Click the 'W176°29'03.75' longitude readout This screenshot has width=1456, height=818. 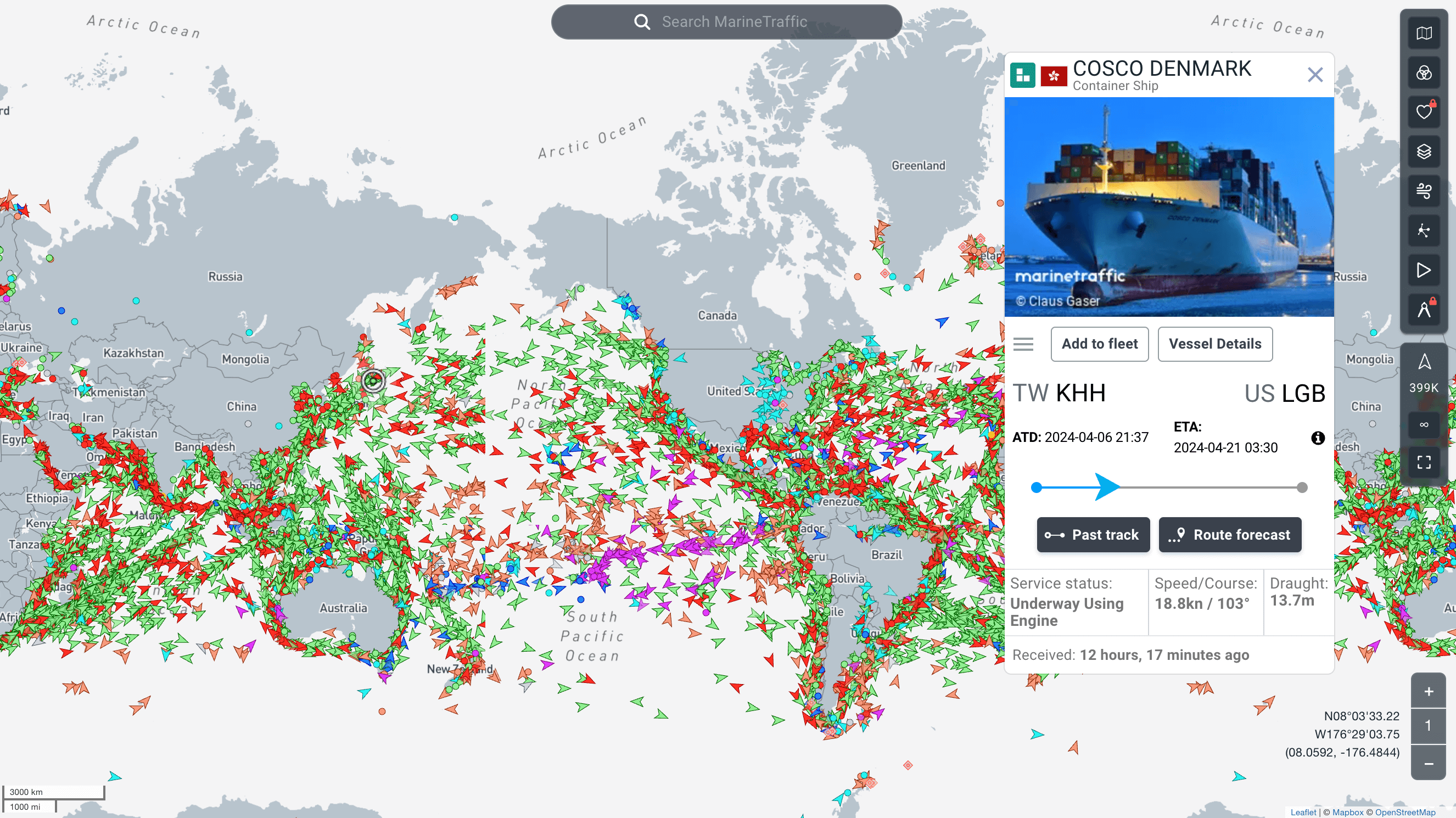[x=1357, y=734]
